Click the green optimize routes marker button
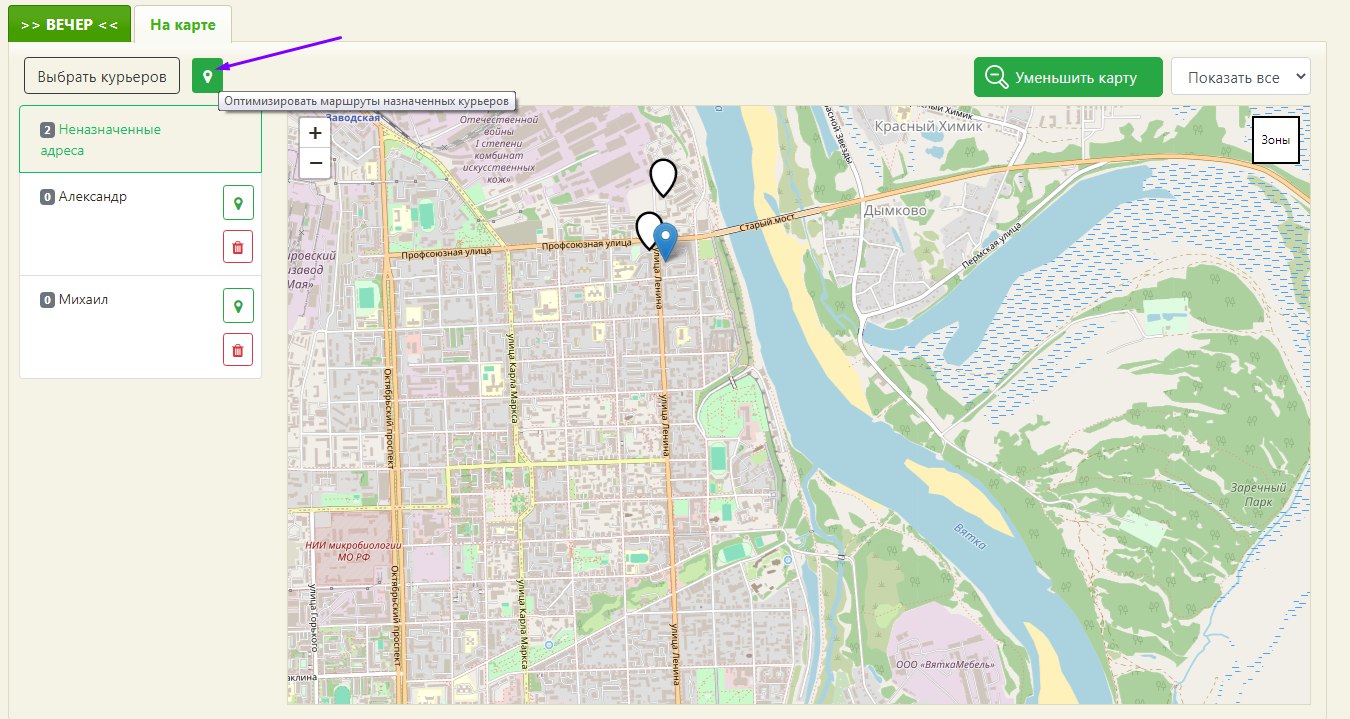The width and height of the screenshot is (1350, 719). 207,76
